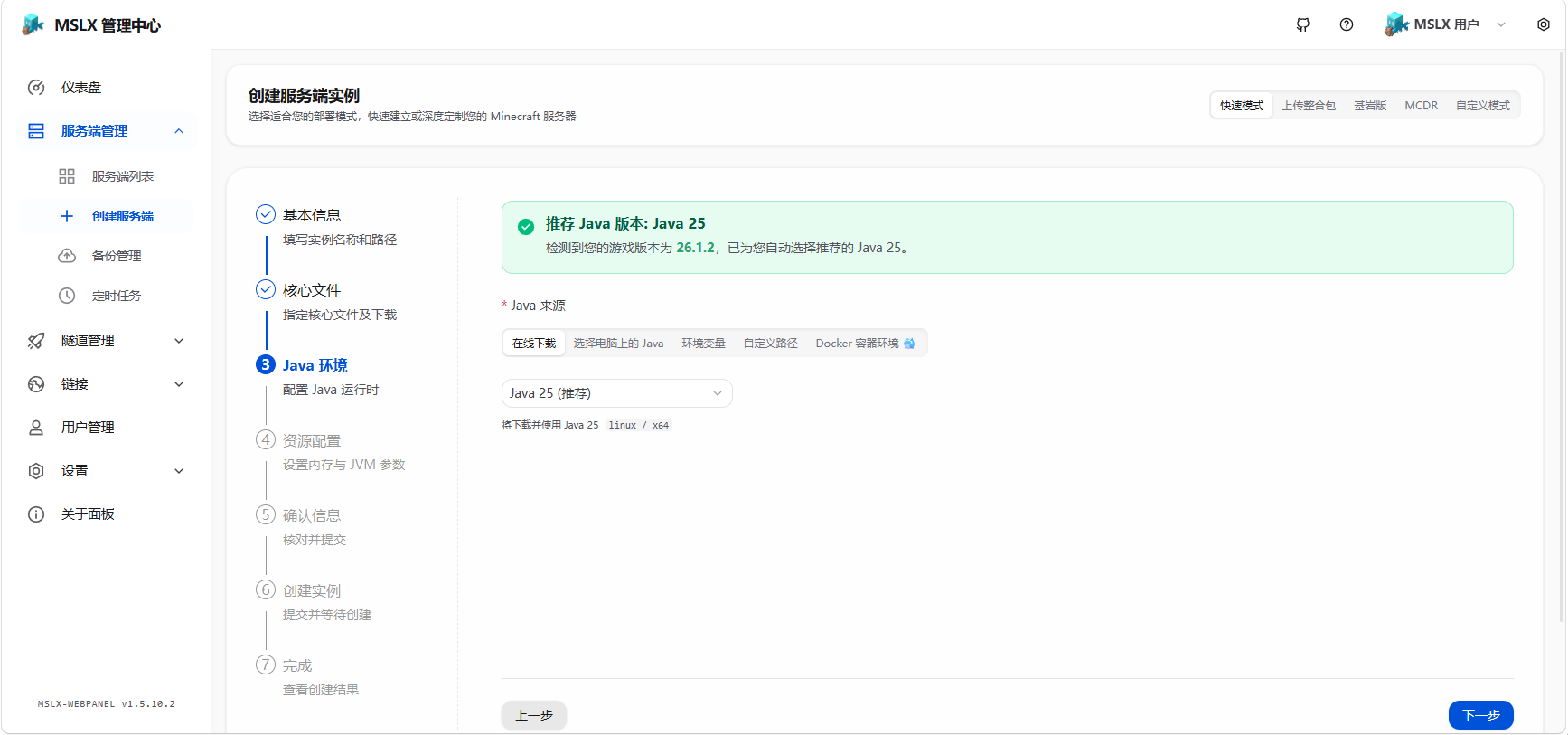The image size is (1568, 735).
Task: Click the Docker whale icon
Action: pyautogui.click(x=909, y=344)
